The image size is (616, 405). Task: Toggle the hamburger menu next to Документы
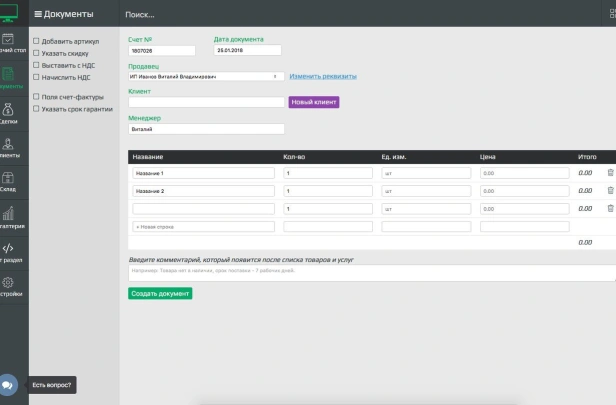[37, 15]
